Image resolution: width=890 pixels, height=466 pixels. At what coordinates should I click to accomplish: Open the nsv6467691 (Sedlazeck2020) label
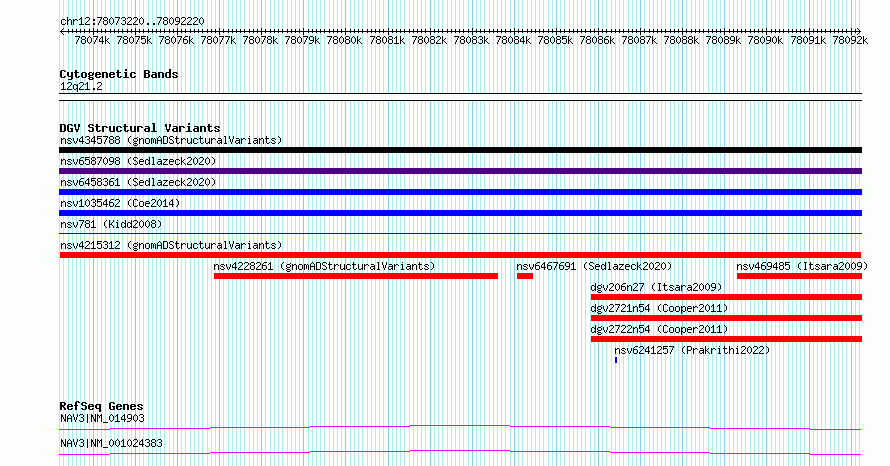point(594,266)
